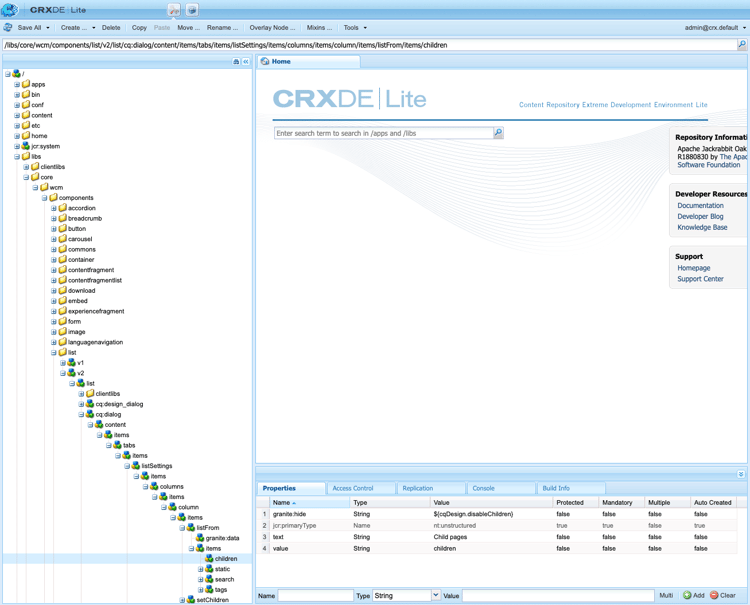Click the first header toolbar tool icon
The image size is (750, 605).
click(x=174, y=10)
